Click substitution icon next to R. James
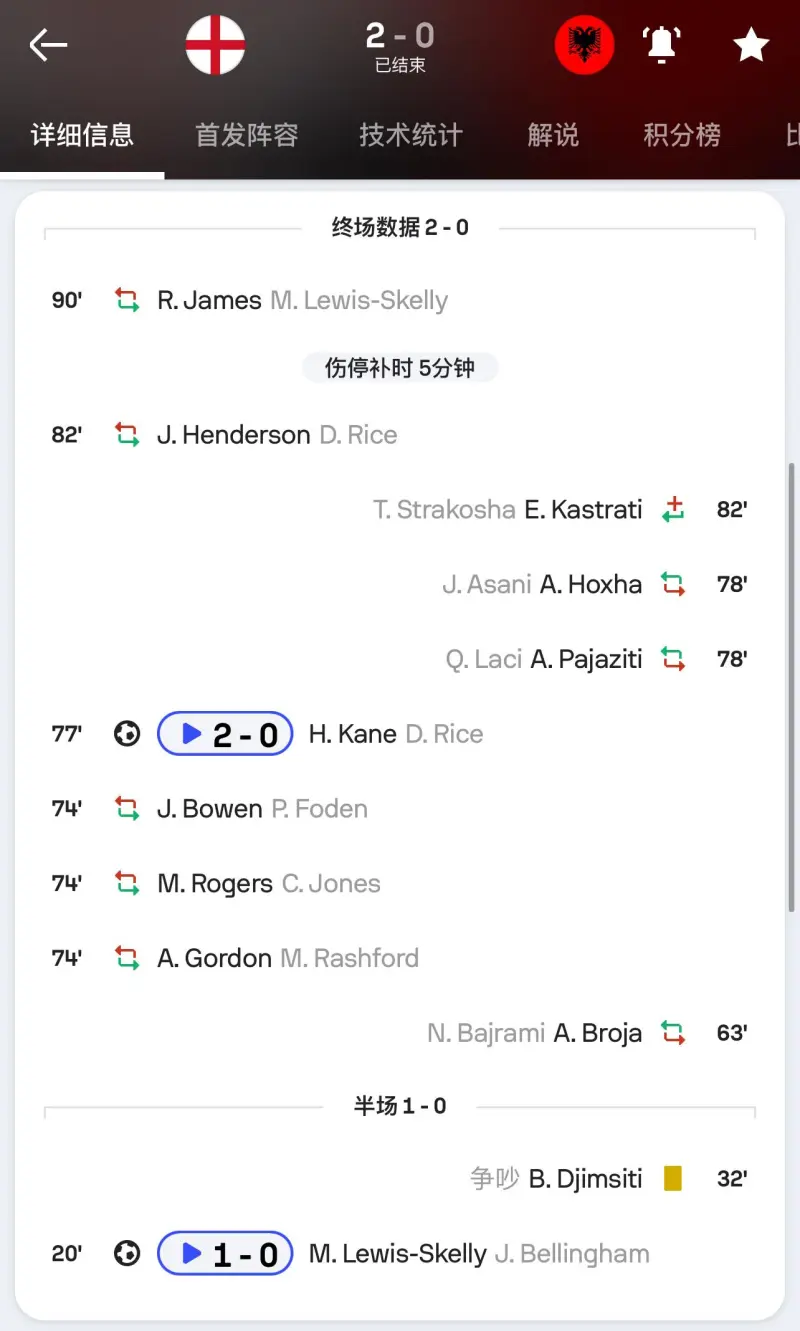Viewport: 800px width, 1331px height. pyautogui.click(x=127, y=300)
